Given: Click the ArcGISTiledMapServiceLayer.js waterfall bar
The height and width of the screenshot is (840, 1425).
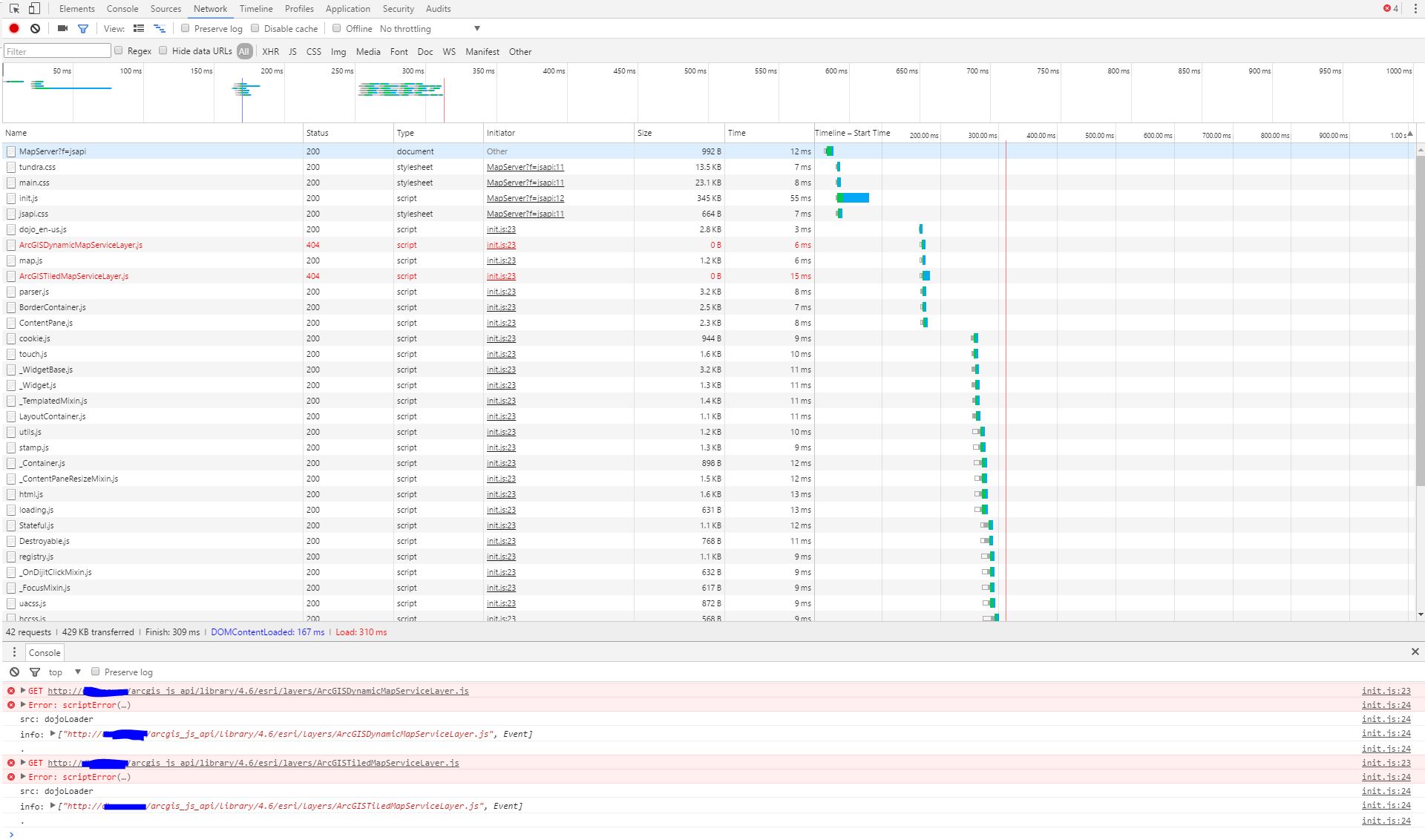Looking at the screenshot, I should point(925,276).
